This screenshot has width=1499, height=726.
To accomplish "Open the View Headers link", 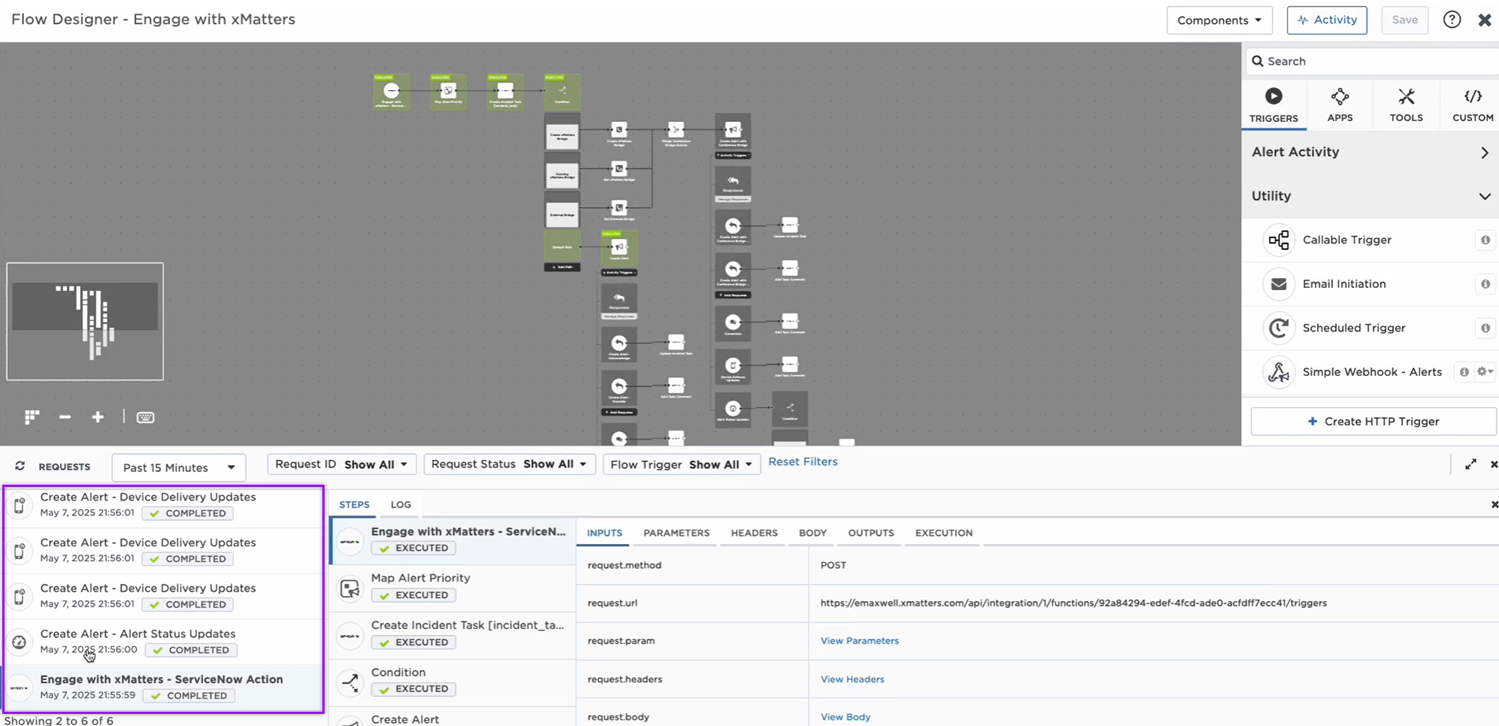I will point(852,679).
